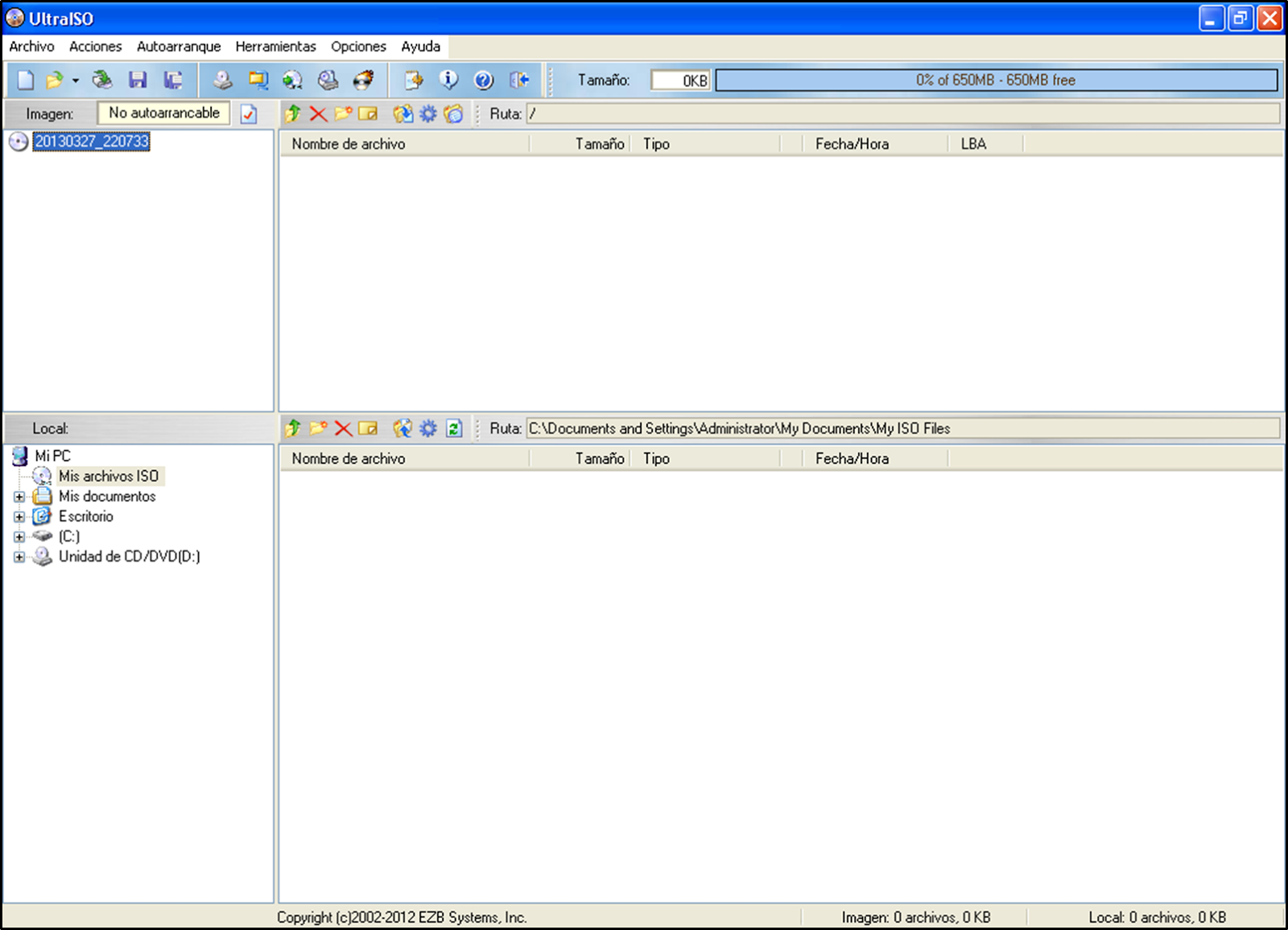
Task: Show image information
Action: (x=448, y=81)
